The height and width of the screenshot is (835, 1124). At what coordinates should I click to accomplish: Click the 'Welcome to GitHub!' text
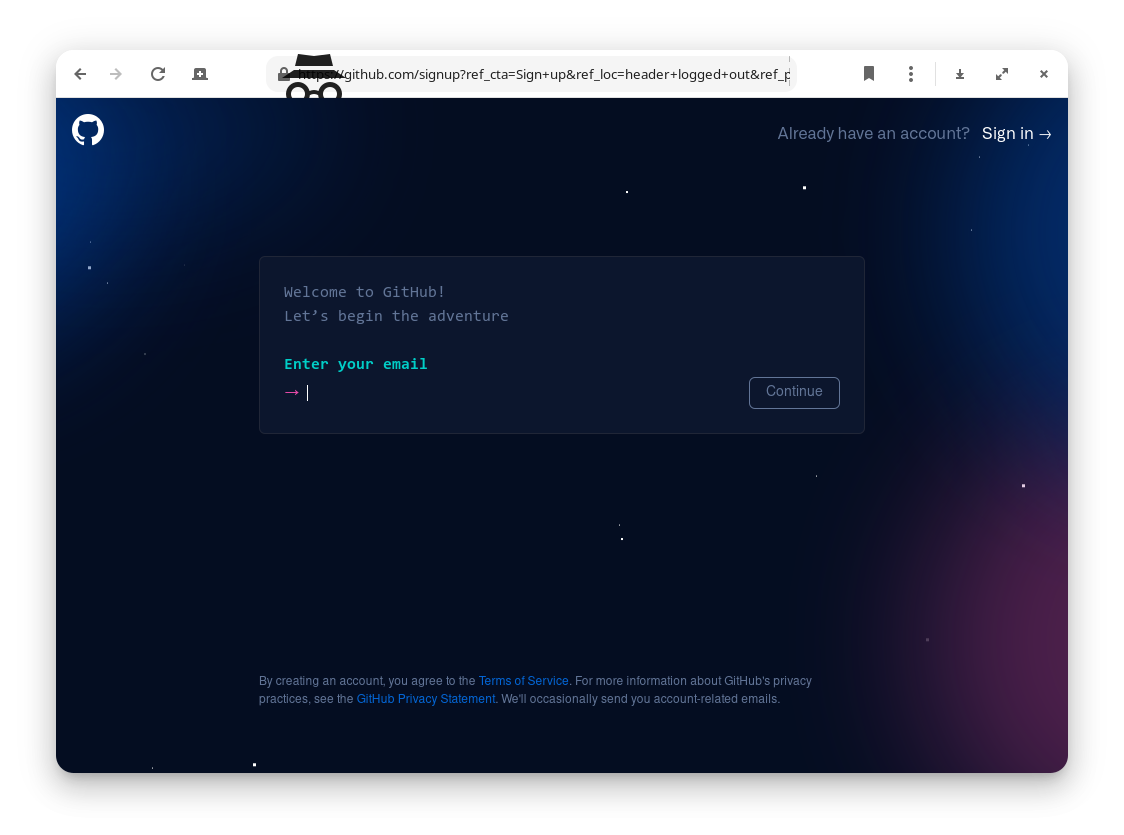(x=364, y=292)
